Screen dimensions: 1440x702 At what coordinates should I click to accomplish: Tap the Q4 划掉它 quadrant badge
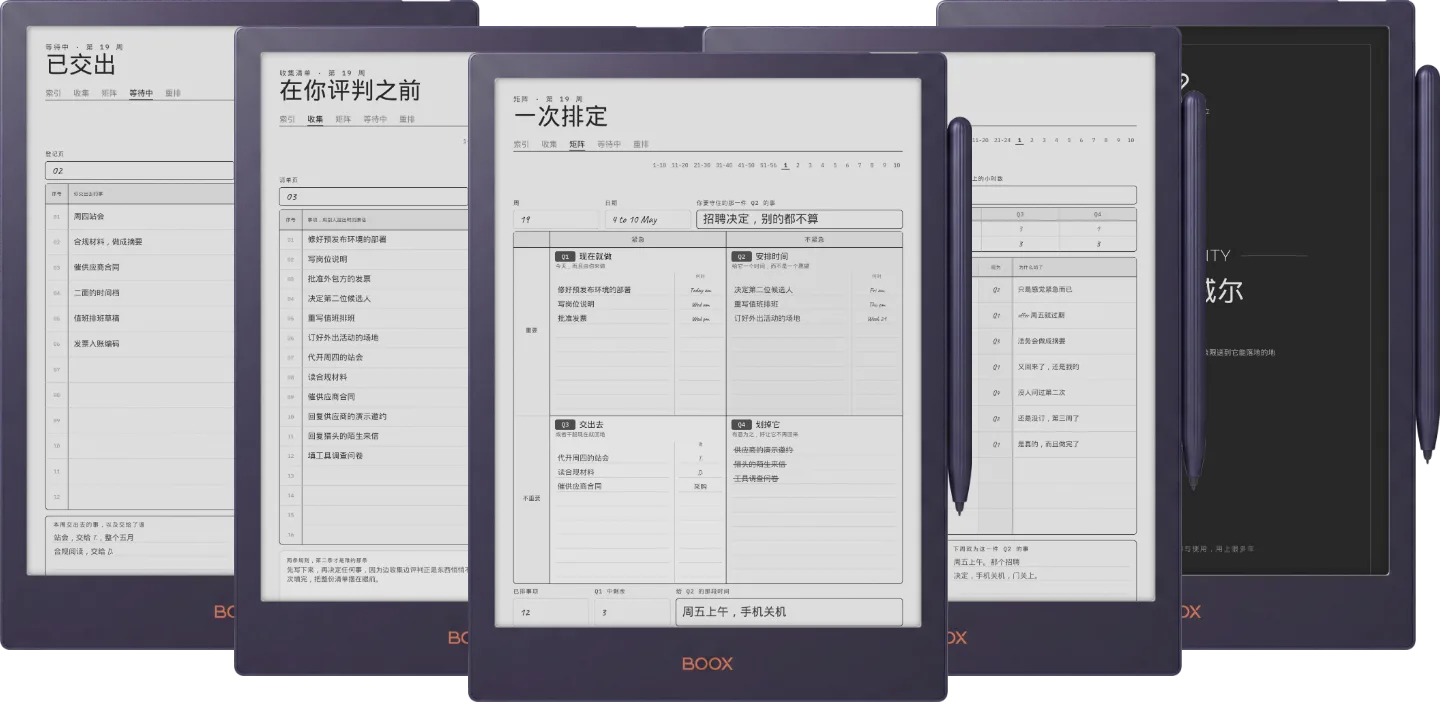click(x=742, y=424)
